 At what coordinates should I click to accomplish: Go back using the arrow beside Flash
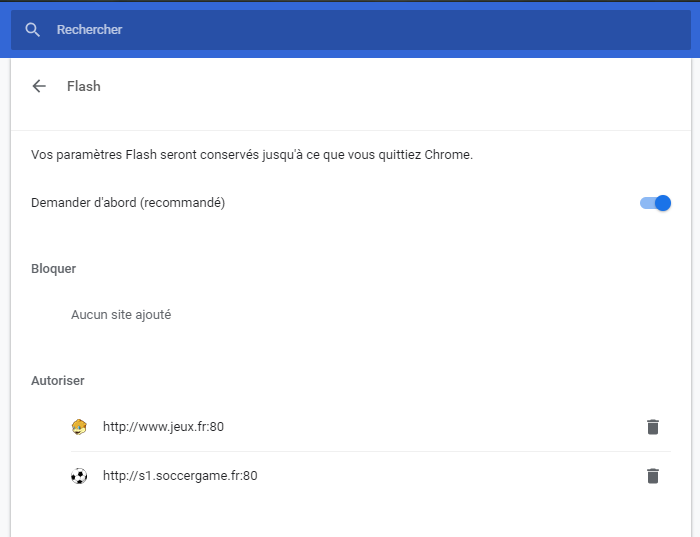pos(39,86)
